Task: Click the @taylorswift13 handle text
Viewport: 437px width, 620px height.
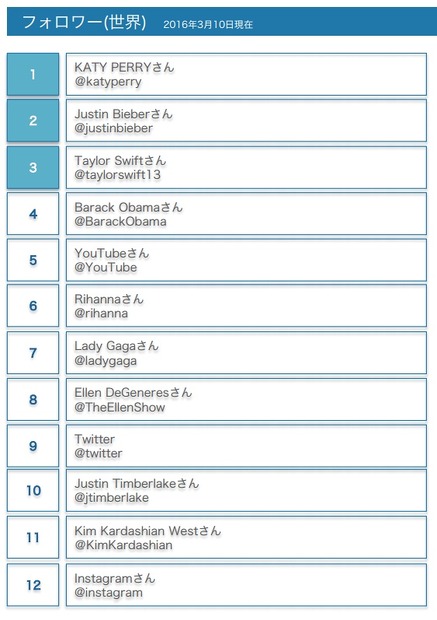Action: pyautogui.click(x=117, y=175)
